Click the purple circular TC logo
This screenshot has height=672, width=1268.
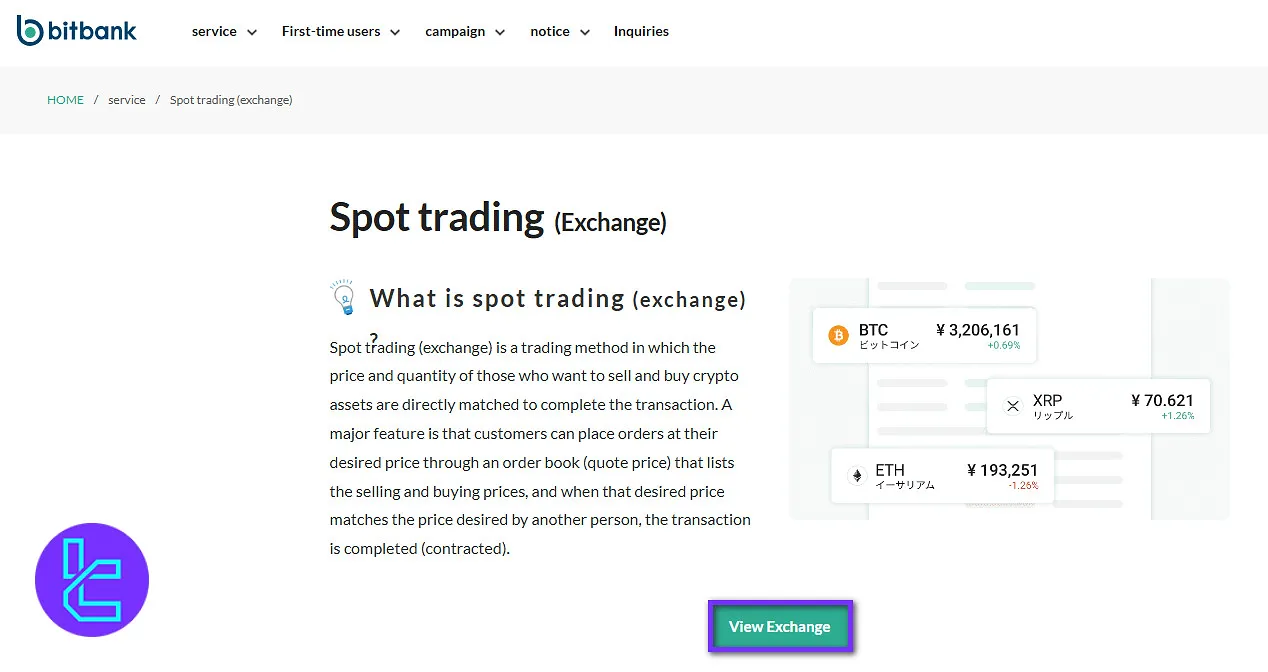tap(92, 580)
